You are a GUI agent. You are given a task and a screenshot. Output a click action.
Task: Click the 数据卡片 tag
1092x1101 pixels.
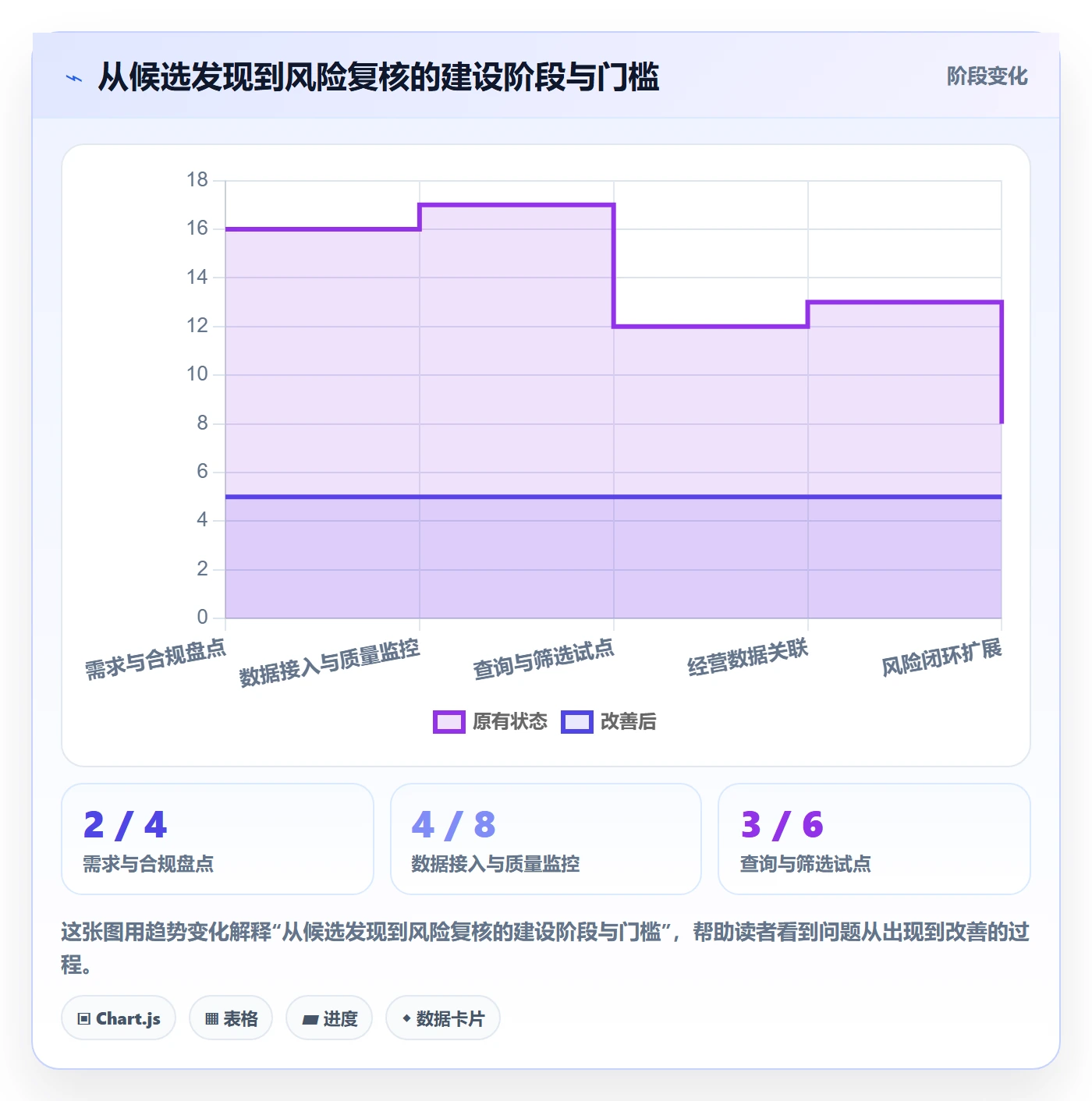pyautogui.click(x=443, y=1018)
